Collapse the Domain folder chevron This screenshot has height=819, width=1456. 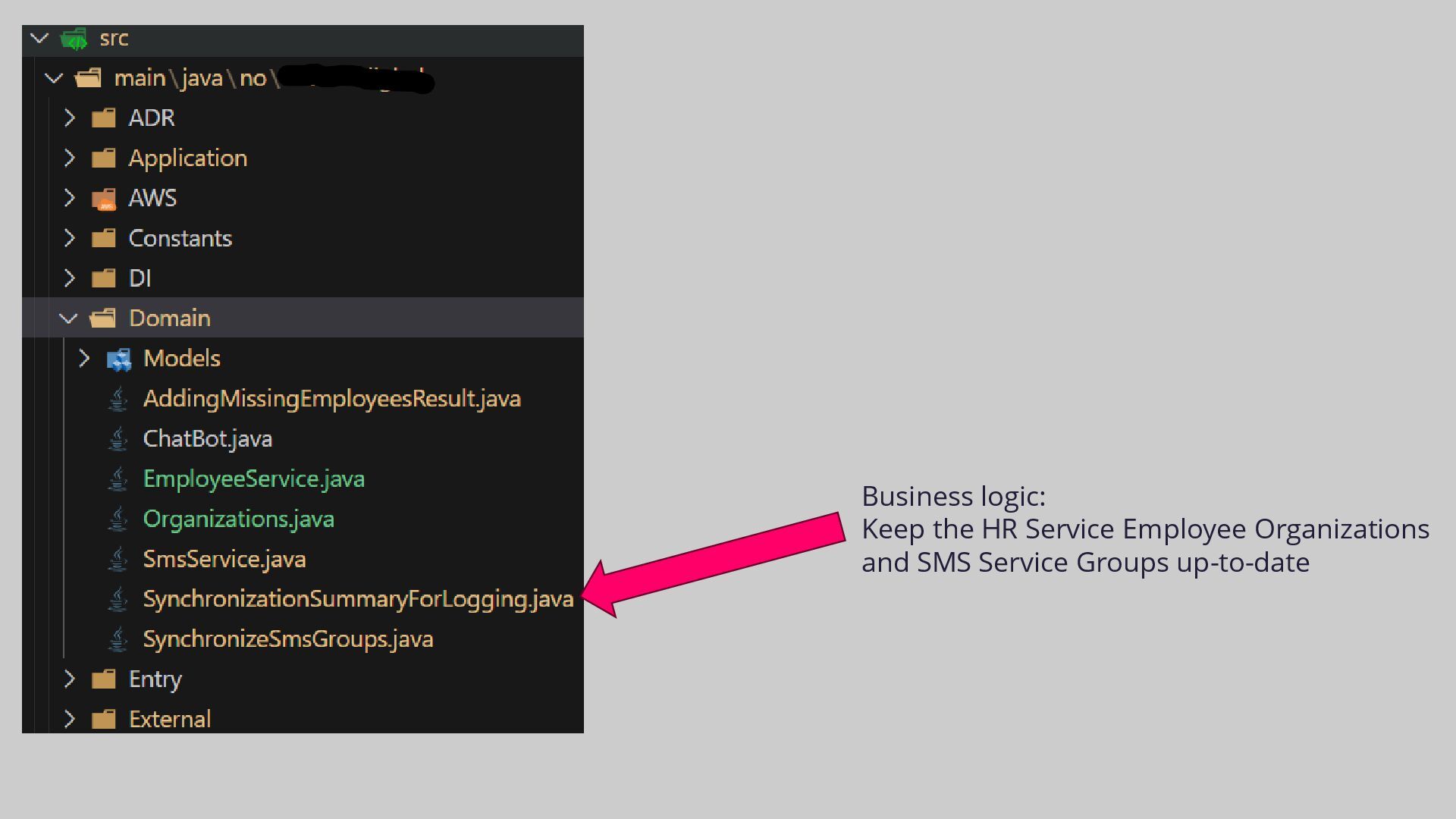pos(69,318)
